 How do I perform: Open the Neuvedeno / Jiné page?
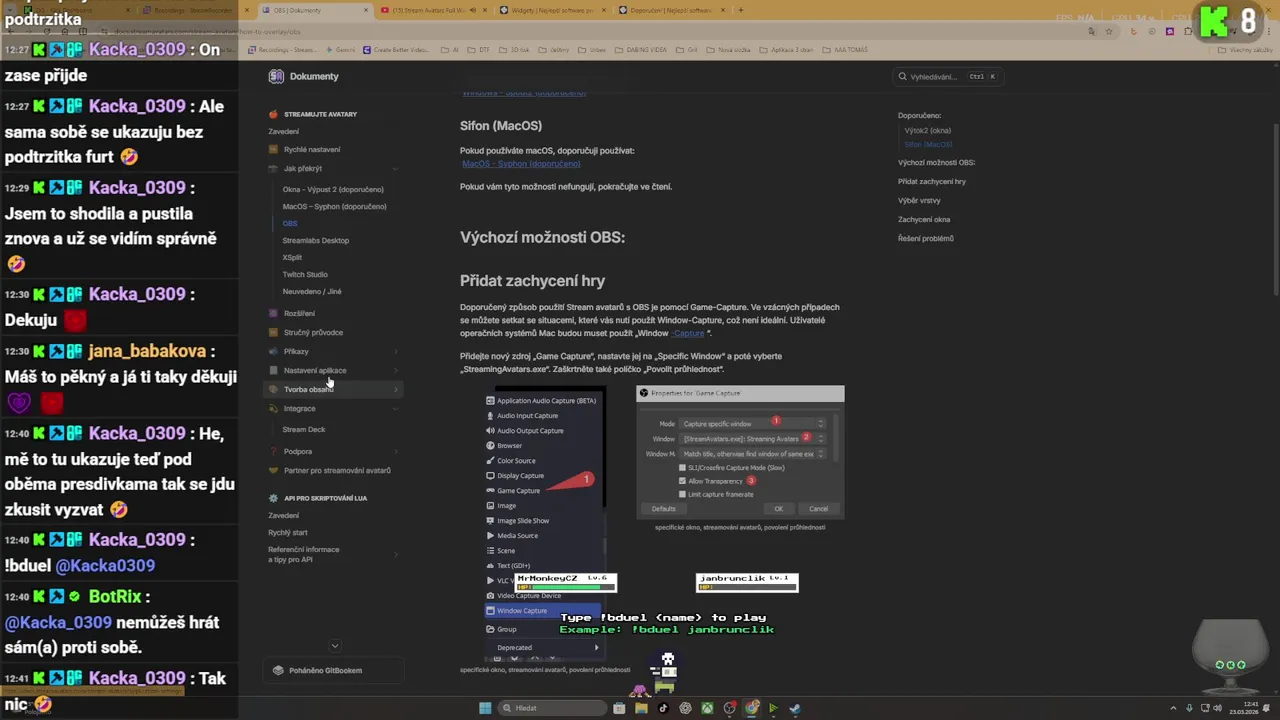[312, 291]
